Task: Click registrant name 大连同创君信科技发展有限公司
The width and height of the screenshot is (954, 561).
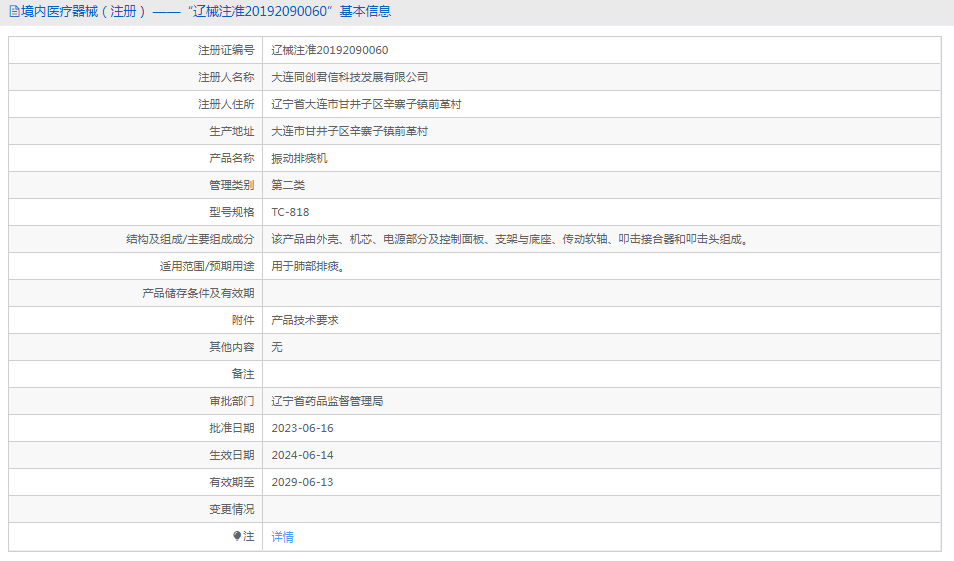Action: (350, 77)
